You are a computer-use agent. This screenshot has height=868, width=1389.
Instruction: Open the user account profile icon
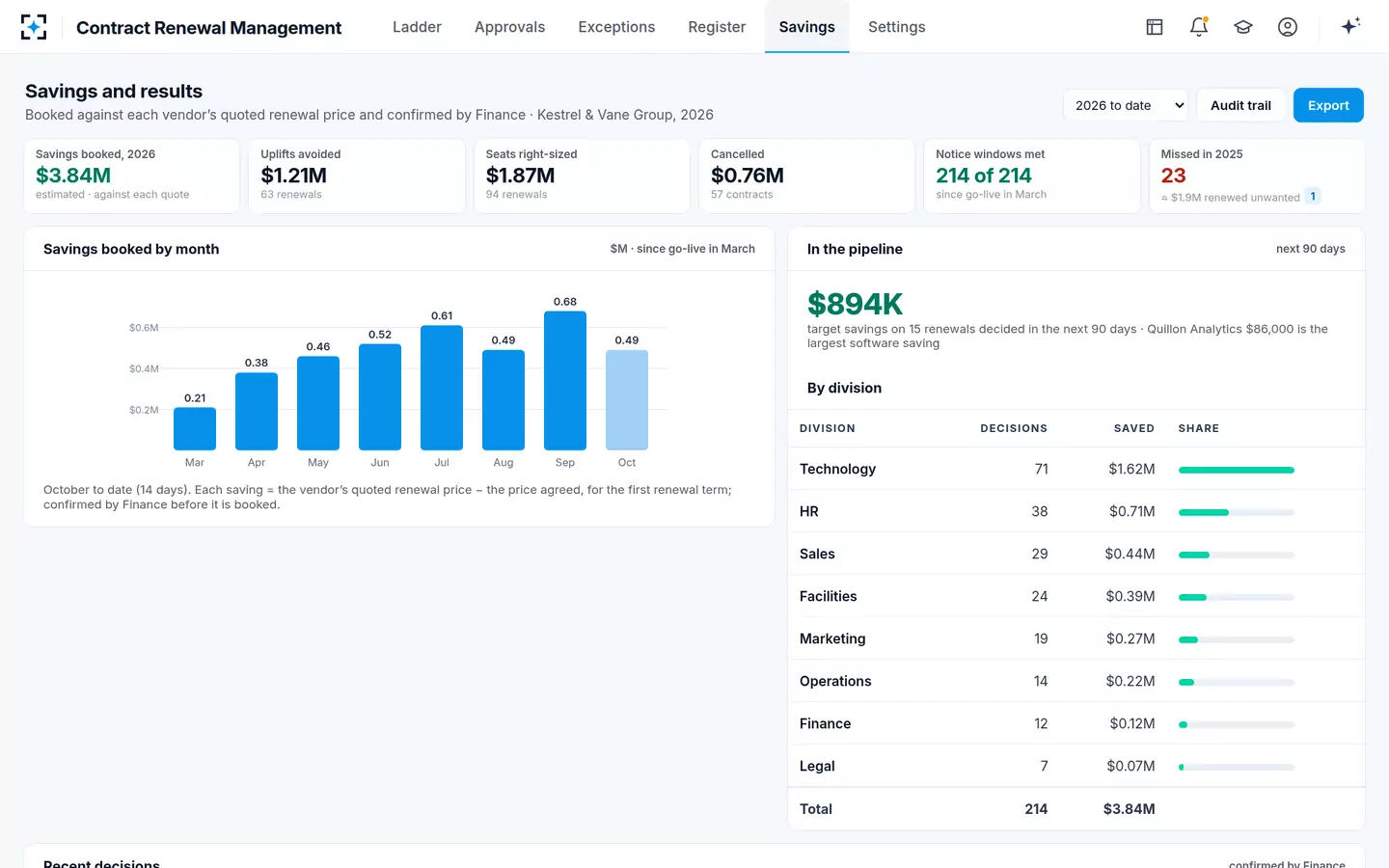tap(1288, 27)
